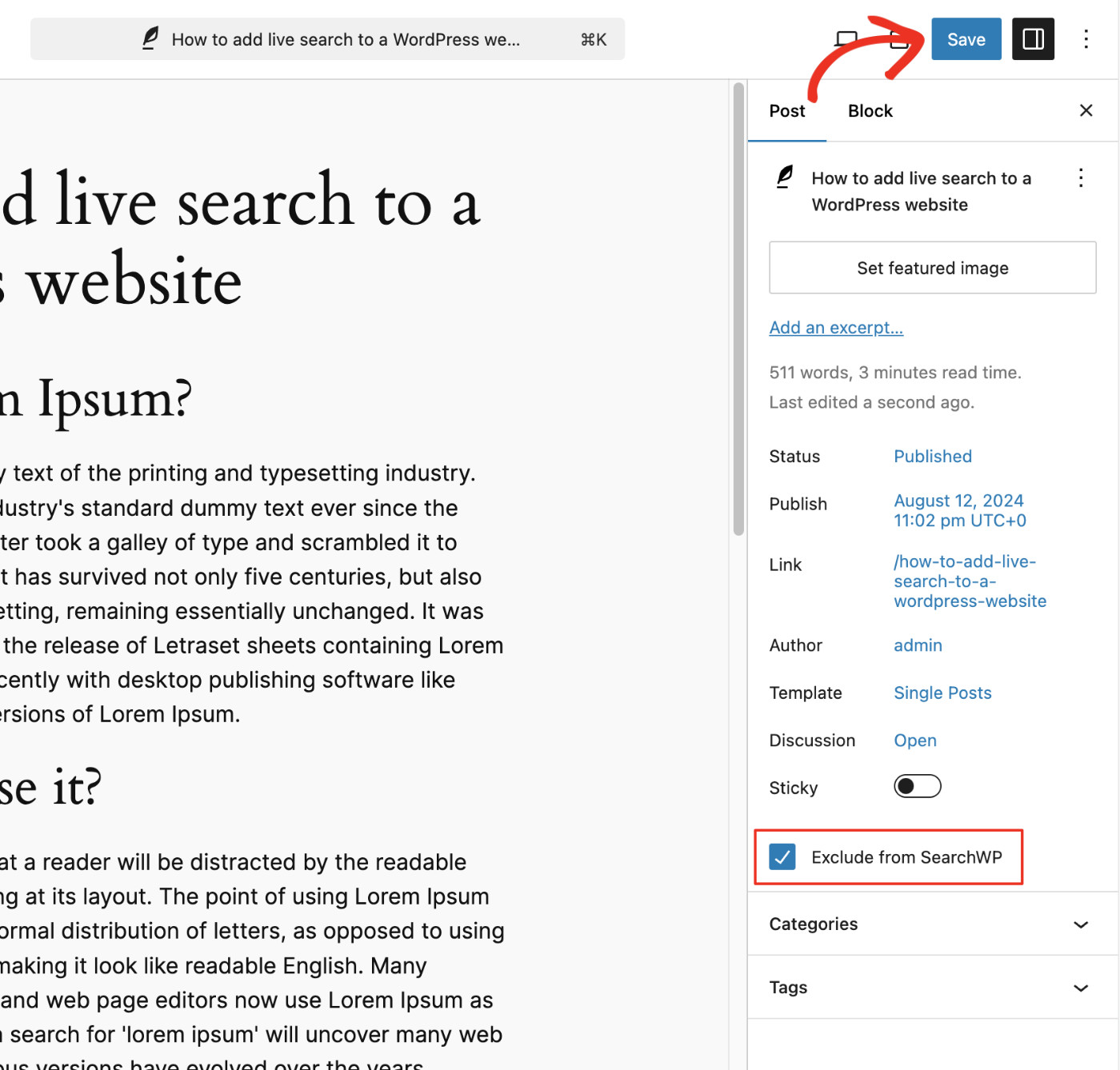Enable the Sticky toggle
Viewport: 1120px width, 1070px height.
(918, 786)
